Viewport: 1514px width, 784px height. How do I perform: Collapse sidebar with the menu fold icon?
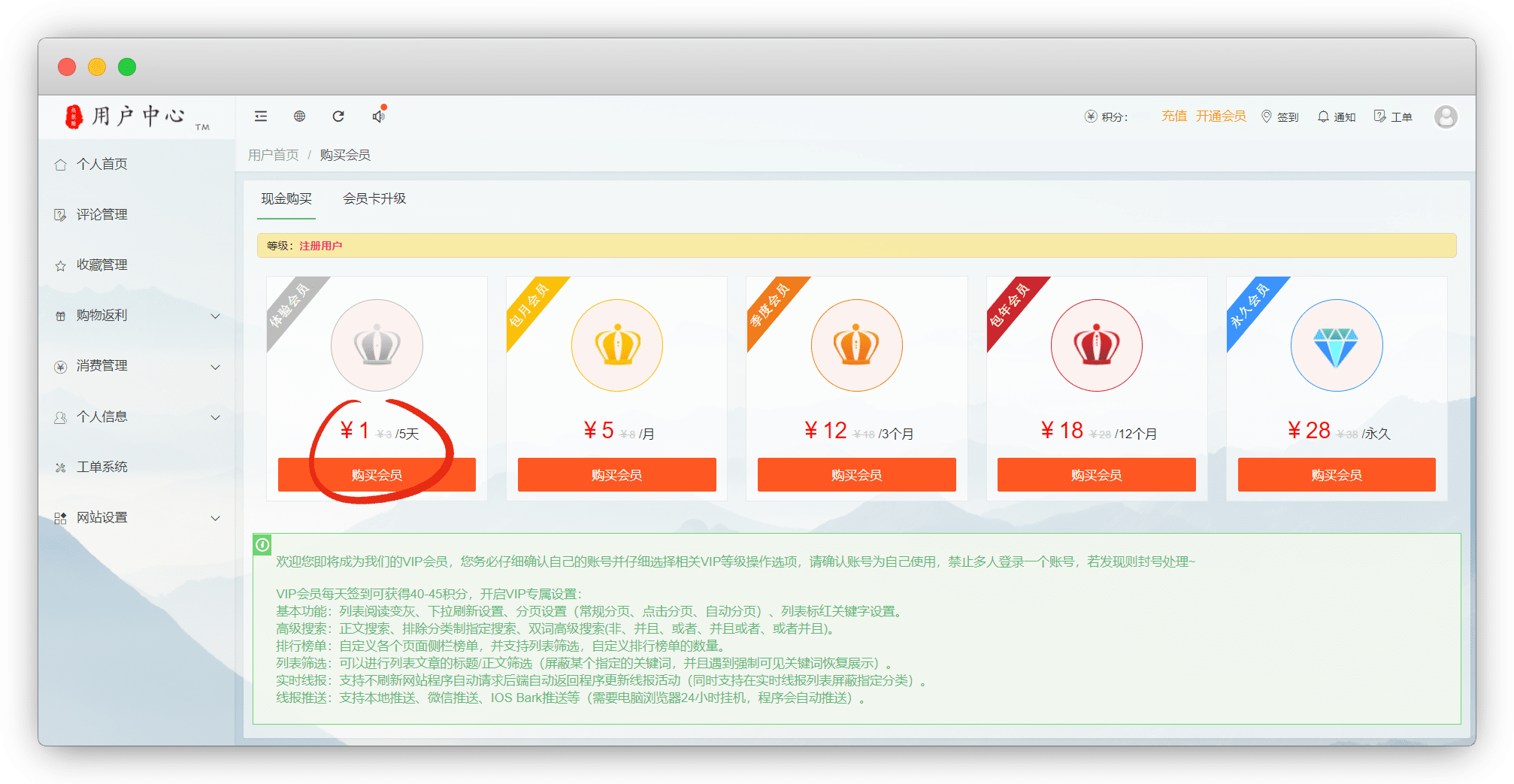pyautogui.click(x=261, y=117)
